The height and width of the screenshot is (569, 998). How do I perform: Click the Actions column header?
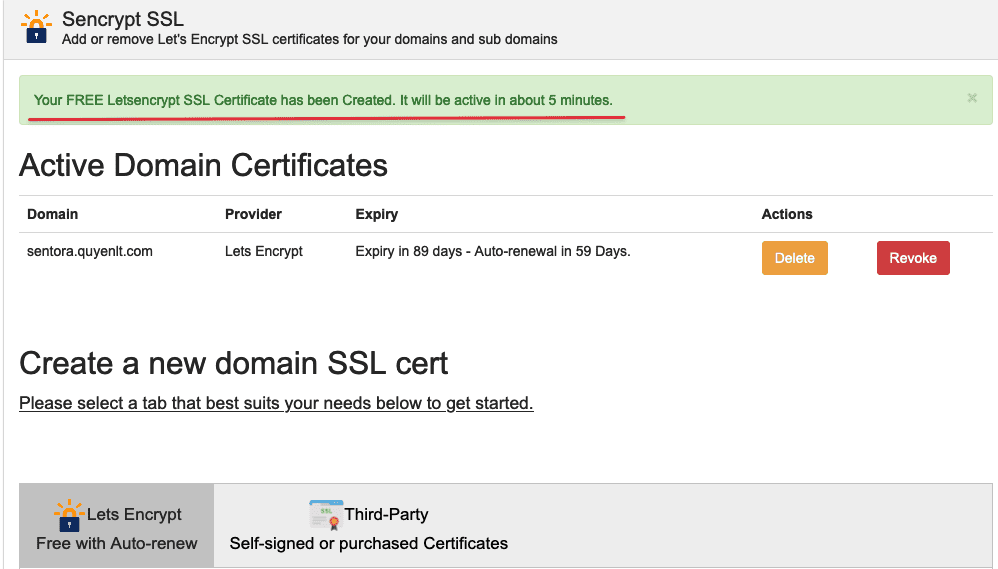[787, 214]
